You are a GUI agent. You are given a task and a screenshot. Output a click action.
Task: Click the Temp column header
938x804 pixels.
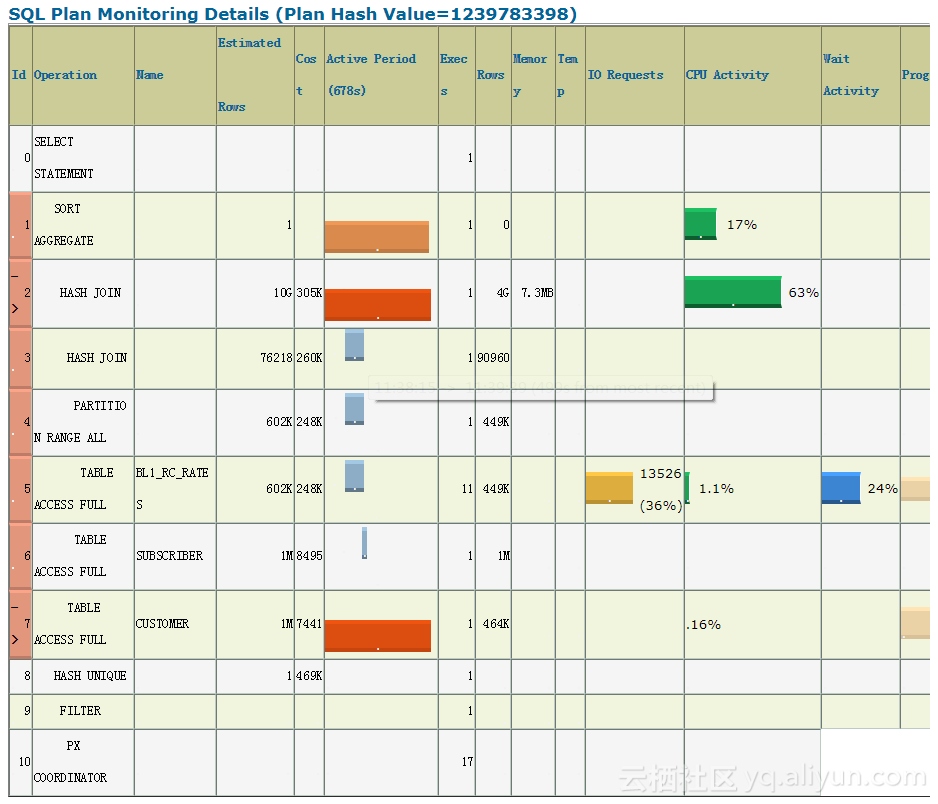pos(568,75)
